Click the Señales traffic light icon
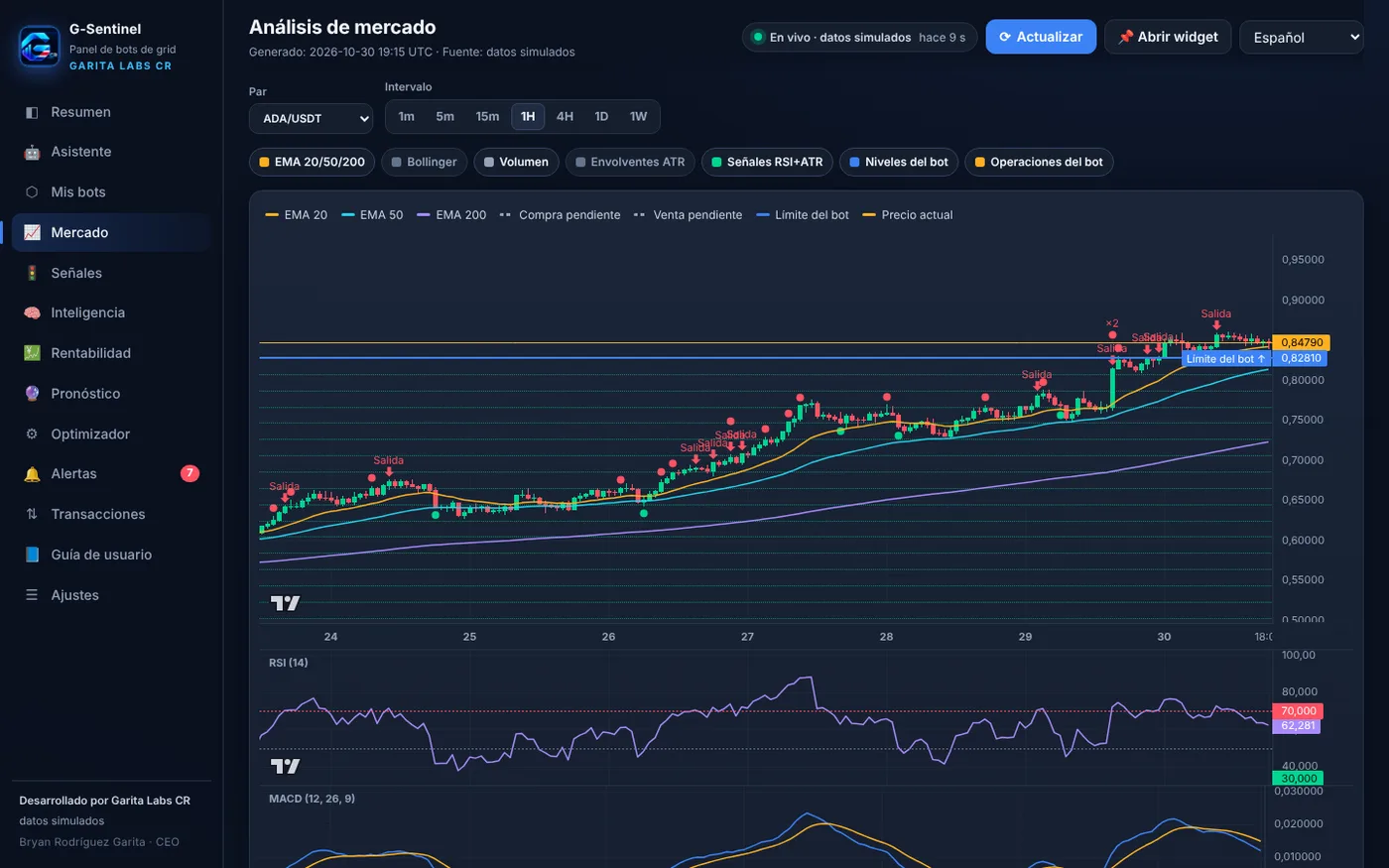This screenshot has width=1389, height=868. coord(32,273)
